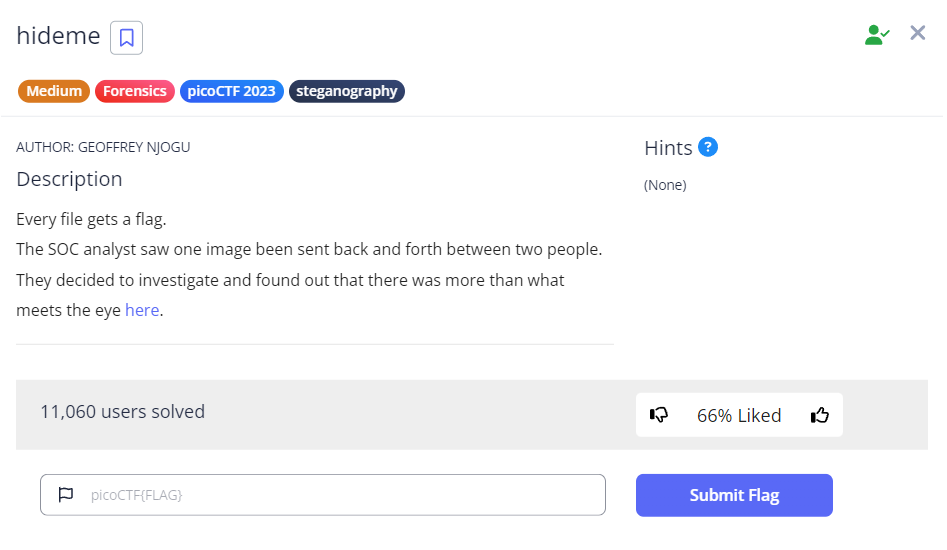Image resolution: width=947 pixels, height=550 pixels.
Task: Click the Hints heading
Action: 668,148
